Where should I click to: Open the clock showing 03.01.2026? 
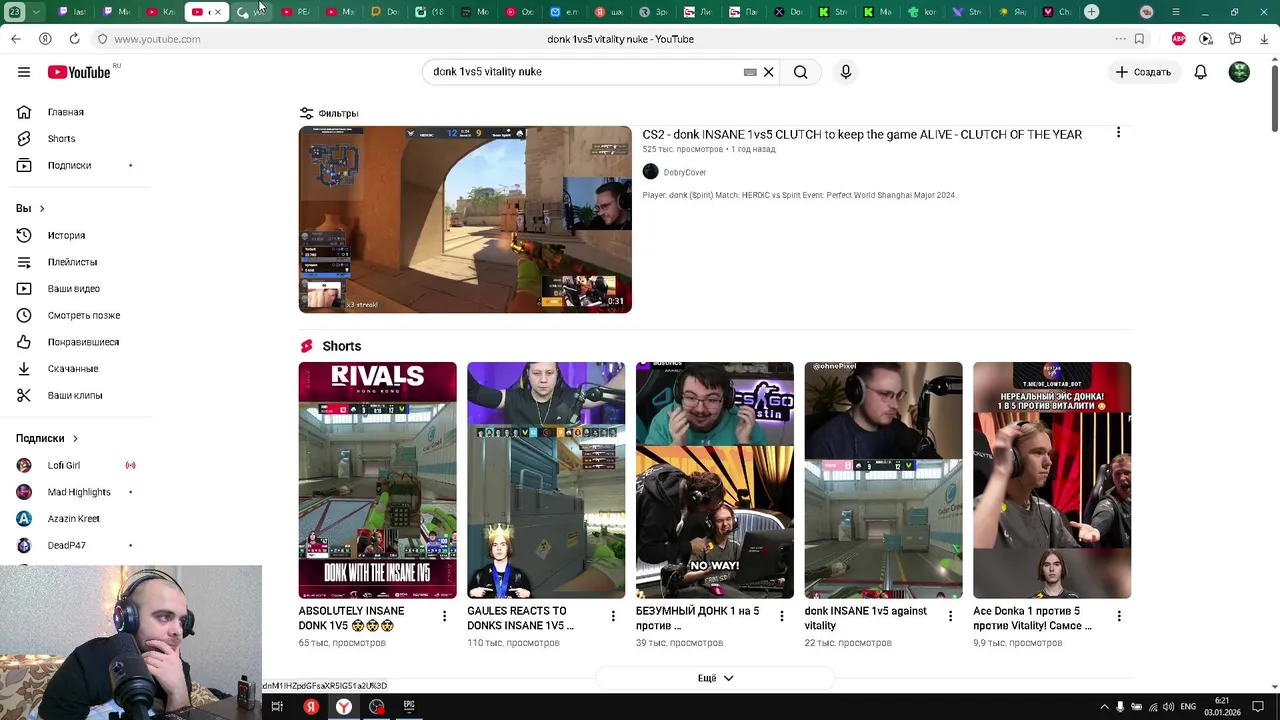tap(1222, 706)
